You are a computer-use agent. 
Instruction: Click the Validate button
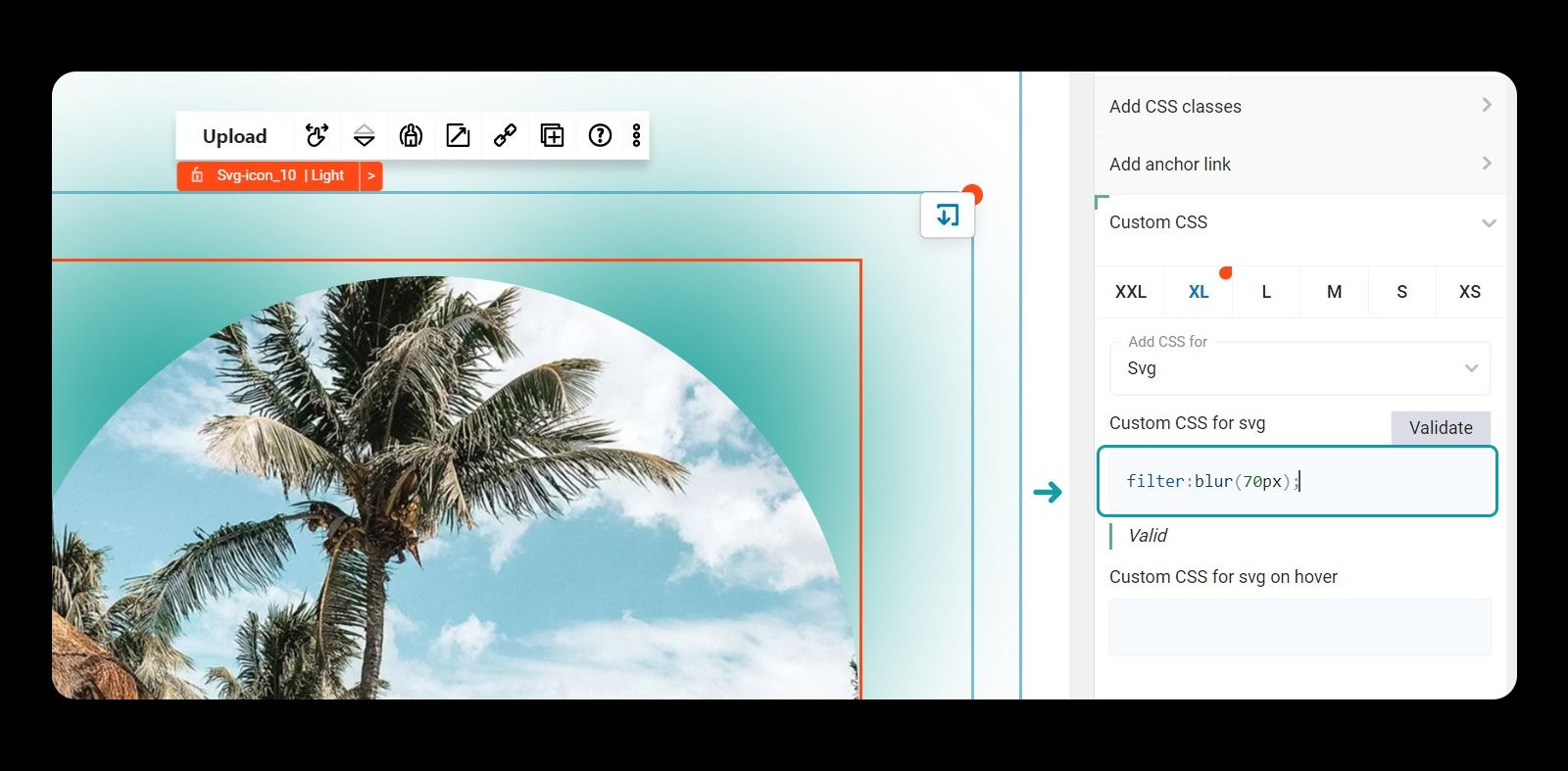(x=1441, y=428)
